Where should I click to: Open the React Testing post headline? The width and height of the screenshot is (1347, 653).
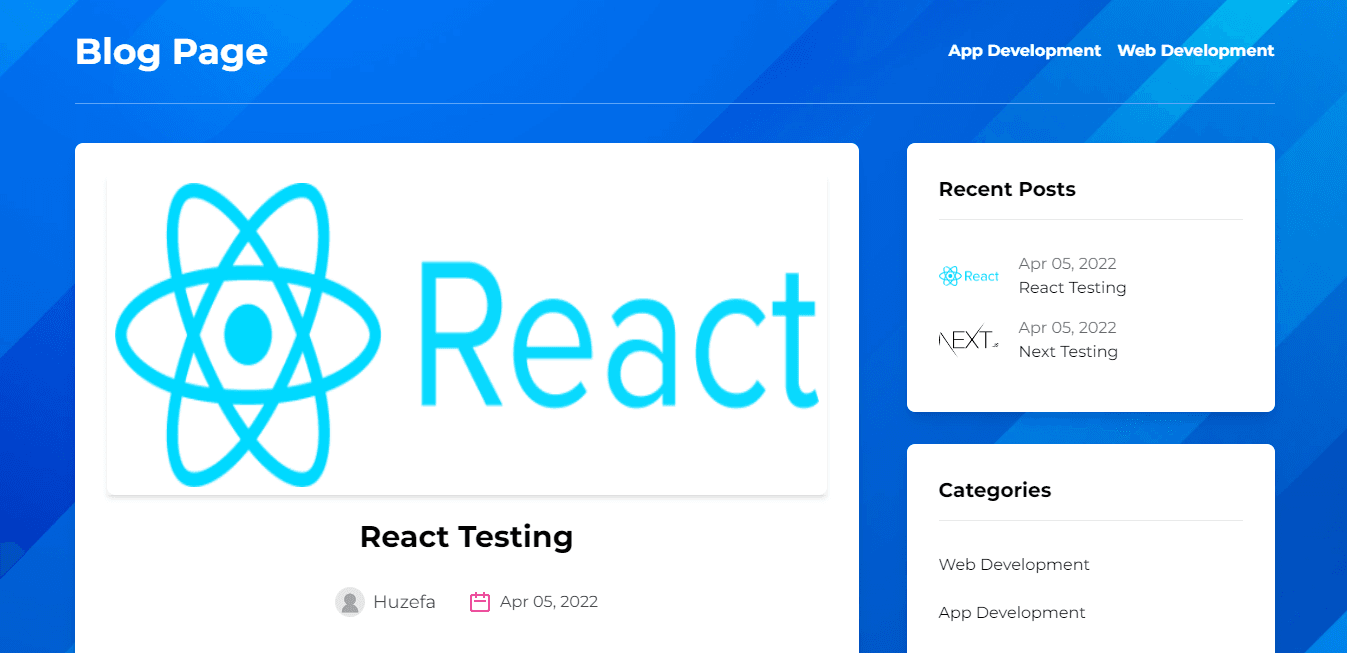(466, 537)
